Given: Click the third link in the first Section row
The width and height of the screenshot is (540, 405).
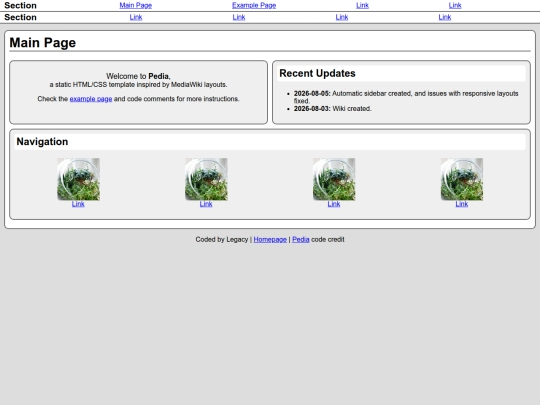Looking at the screenshot, I should (x=362, y=5).
